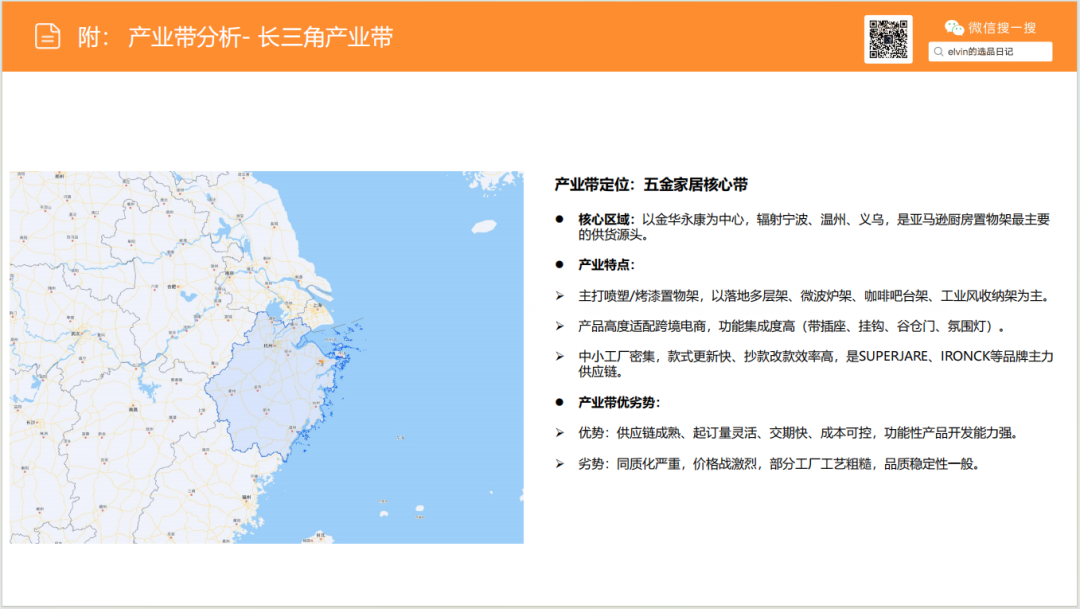Click the Hangzhou marker on the map

click(x=268, y=343)
